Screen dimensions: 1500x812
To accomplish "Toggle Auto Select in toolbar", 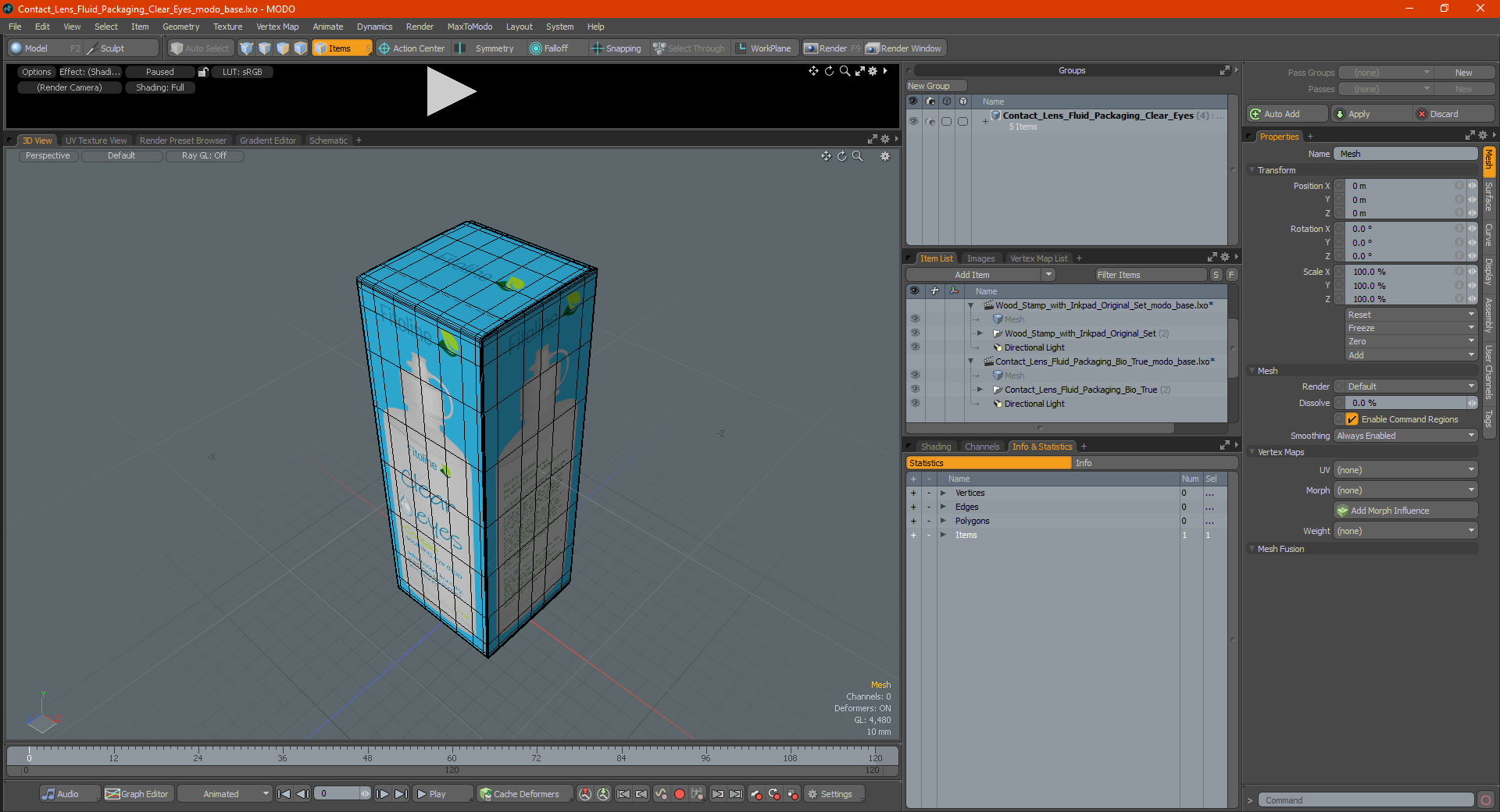I will tap(201, 48).
